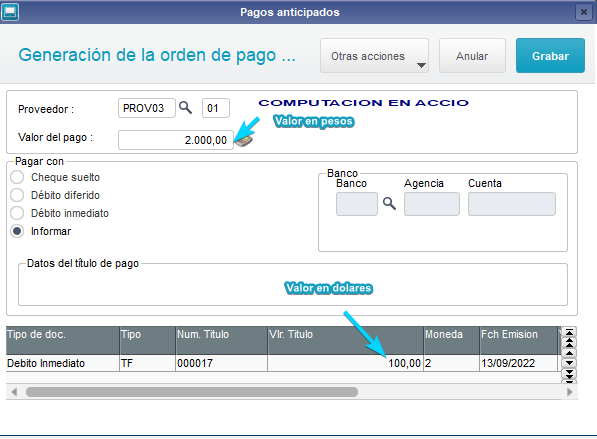The height and width of the screenshot is (439, 597).
Task: Move table up one row with up arrow
Action: click(569, 353)
